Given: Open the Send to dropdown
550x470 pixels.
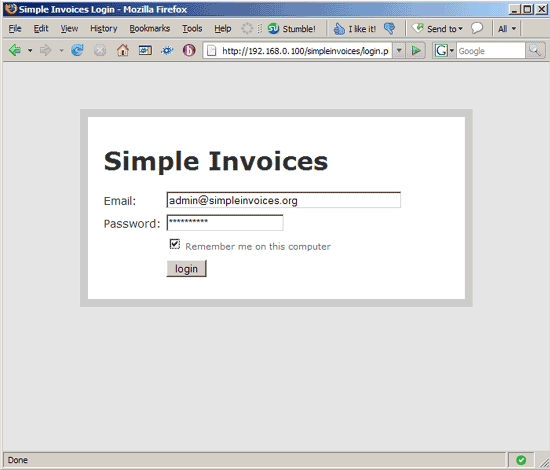Looking at the screenshot, I should [437, 28].
